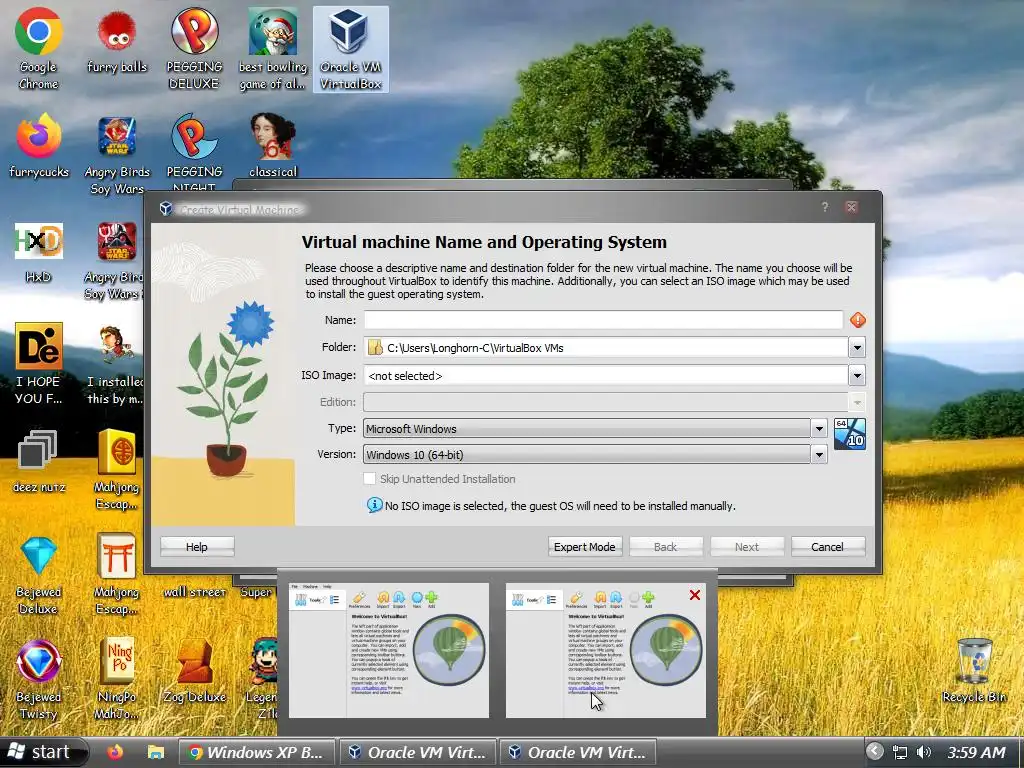Viewport: 1024px width, 768px height.
Task: Open the Bejeweled Twist desktop icon
Action: (x=39, y=680)
